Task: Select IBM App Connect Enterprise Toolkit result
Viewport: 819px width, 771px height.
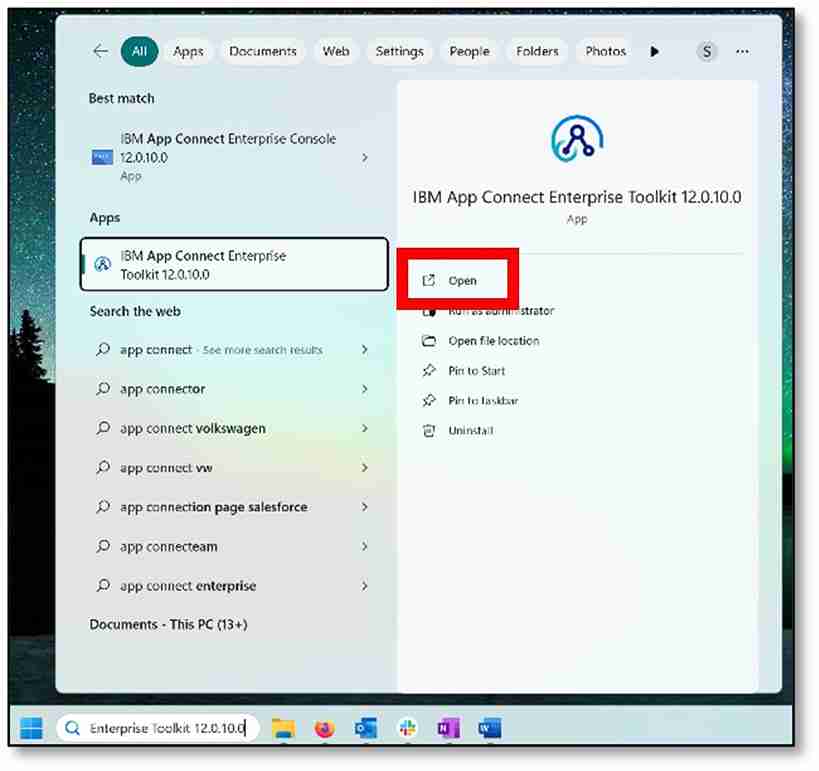Action: (234, 264)
